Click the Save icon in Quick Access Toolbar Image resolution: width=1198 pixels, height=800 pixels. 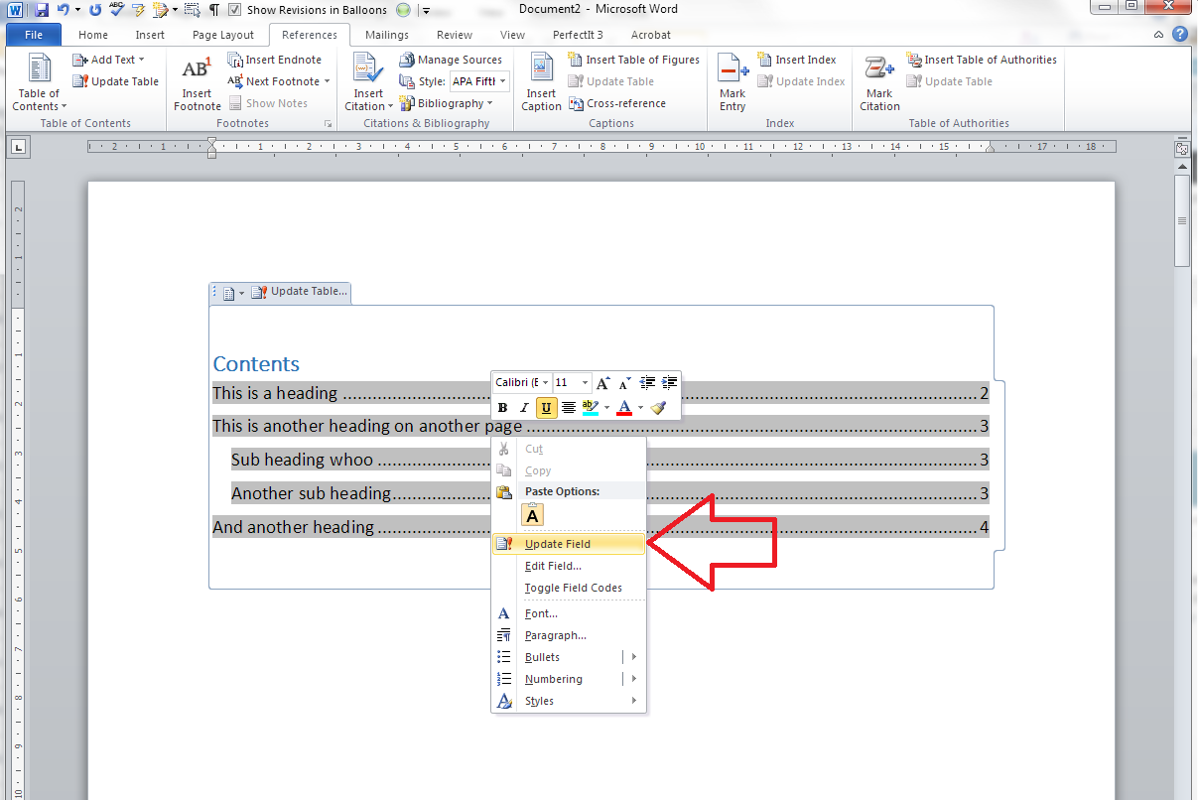point(42,10)
